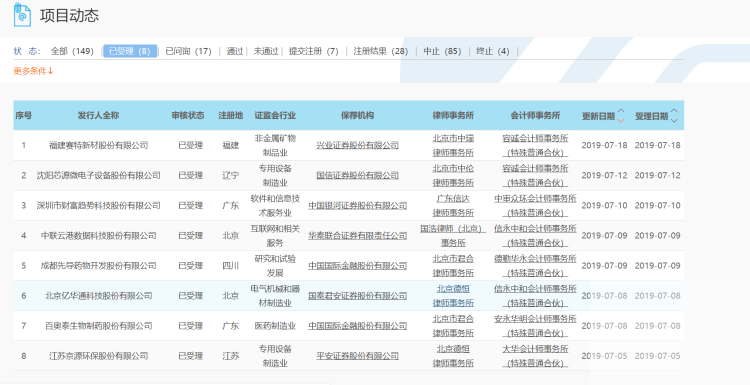The height and width of the screenshot is (385, 750).
Task: Click issuer 福建赛特新材股份有限公司
Action: [x=99, y=145]
